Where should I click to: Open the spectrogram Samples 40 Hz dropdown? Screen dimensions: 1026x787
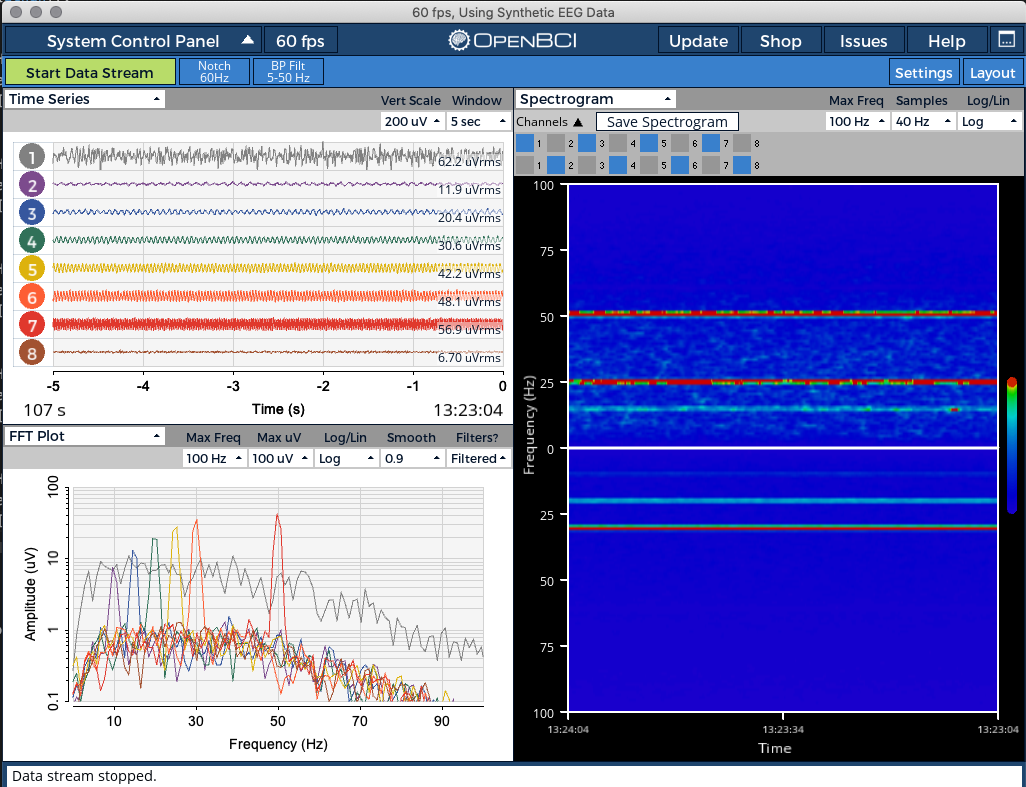pyautogui.click(x=922, y=121)
